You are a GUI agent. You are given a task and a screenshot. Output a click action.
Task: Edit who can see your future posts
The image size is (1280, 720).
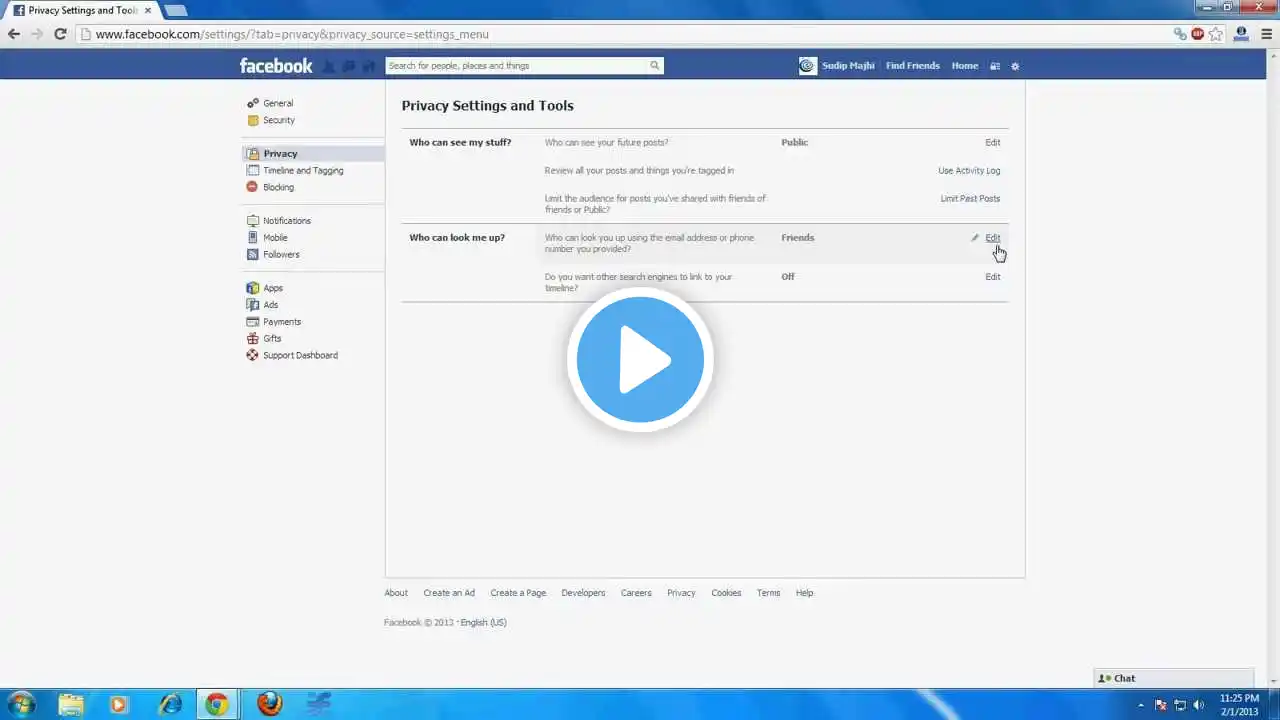coord(992,143)
